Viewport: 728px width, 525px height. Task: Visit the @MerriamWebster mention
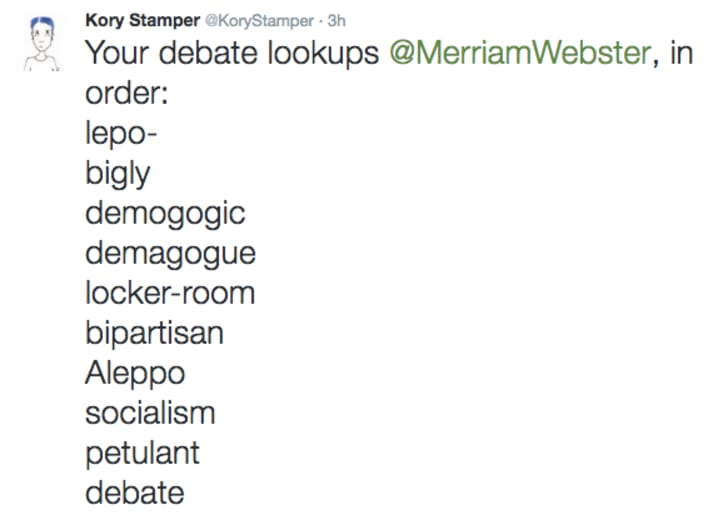[520, 53]
